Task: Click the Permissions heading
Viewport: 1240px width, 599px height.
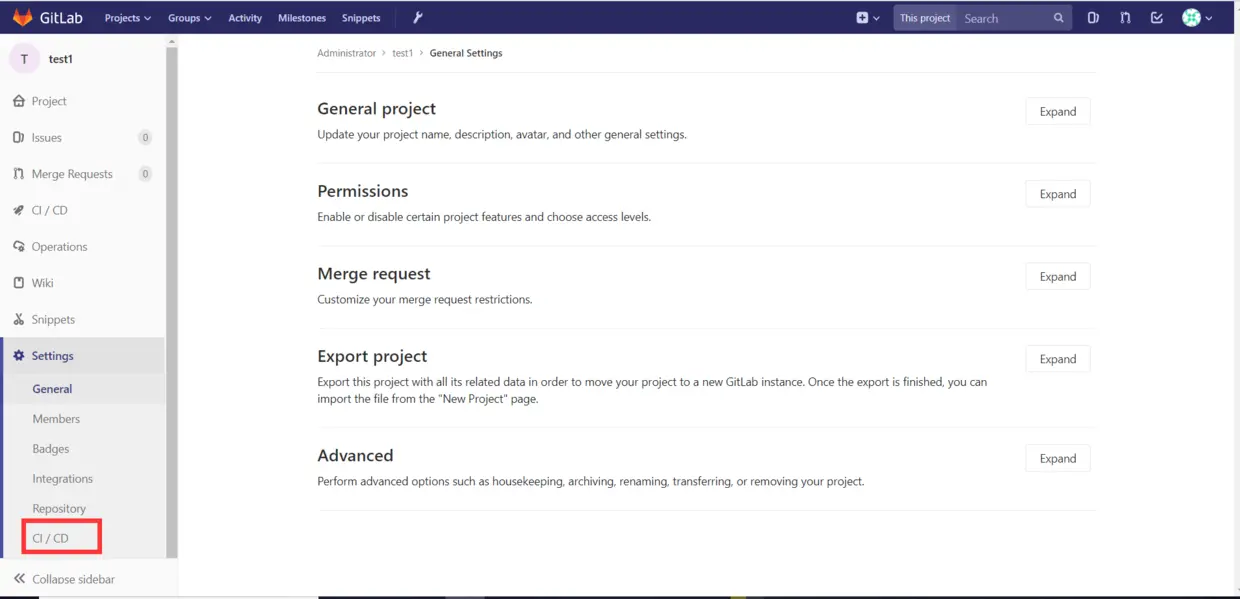Action: (x=363, y=191)
